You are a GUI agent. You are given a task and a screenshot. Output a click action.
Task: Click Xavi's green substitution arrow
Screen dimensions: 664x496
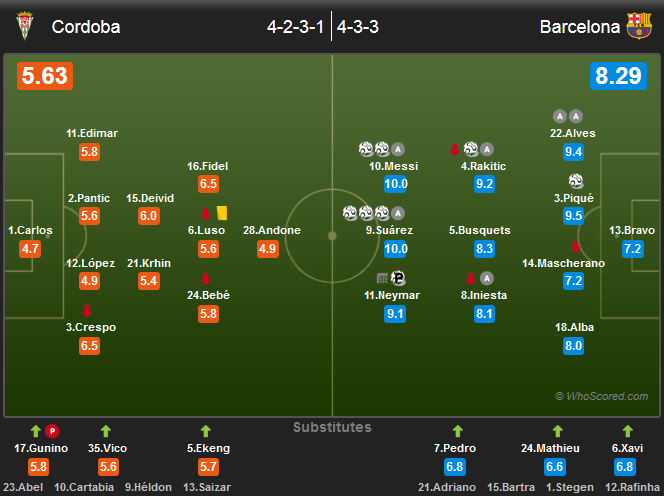(x=628, y=431)
